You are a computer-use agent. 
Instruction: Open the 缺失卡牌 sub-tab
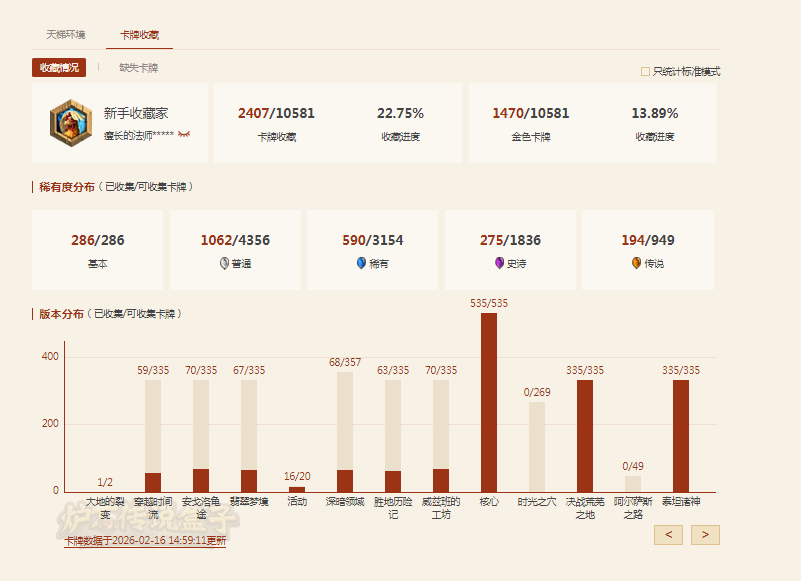(x=138, y=68)
